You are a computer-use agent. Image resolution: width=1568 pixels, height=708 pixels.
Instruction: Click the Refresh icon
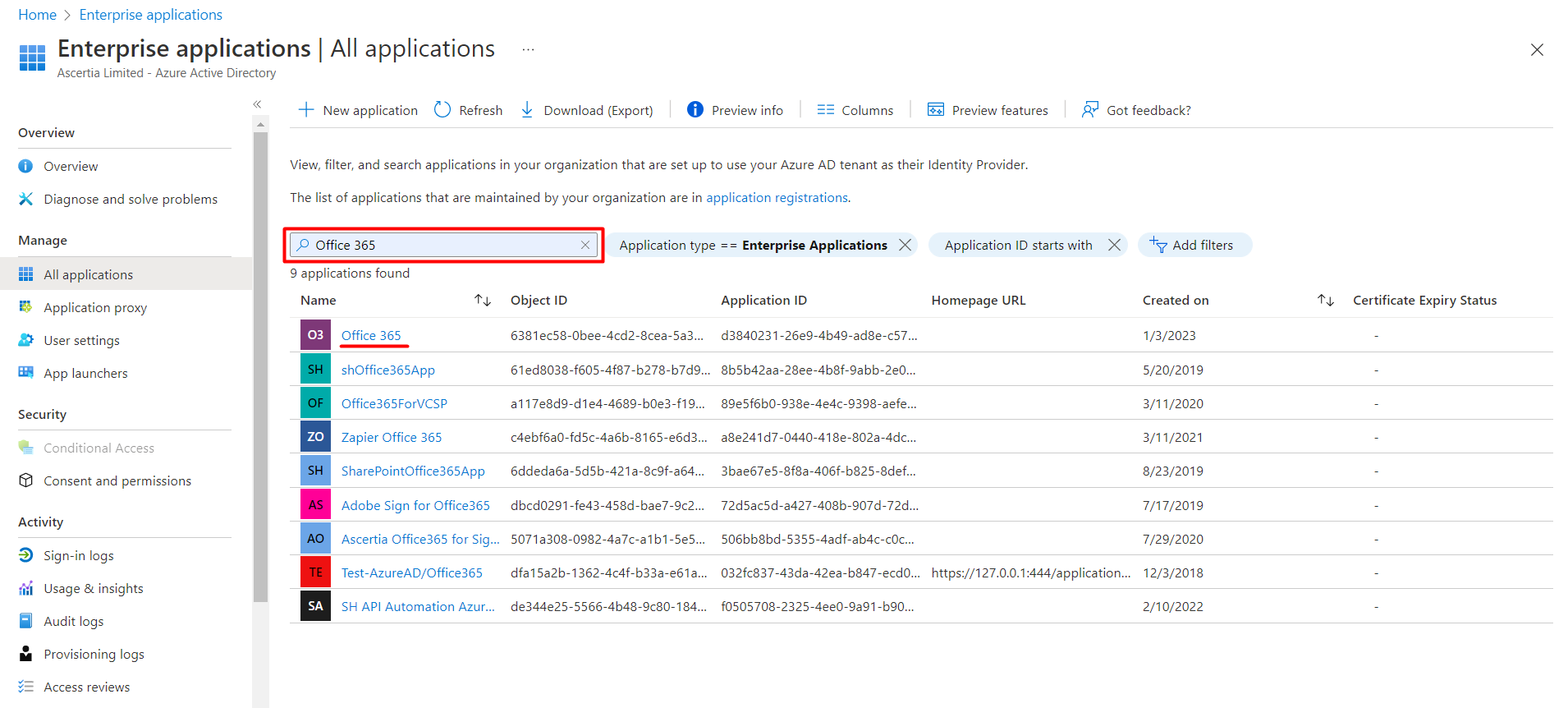point(442,110)
